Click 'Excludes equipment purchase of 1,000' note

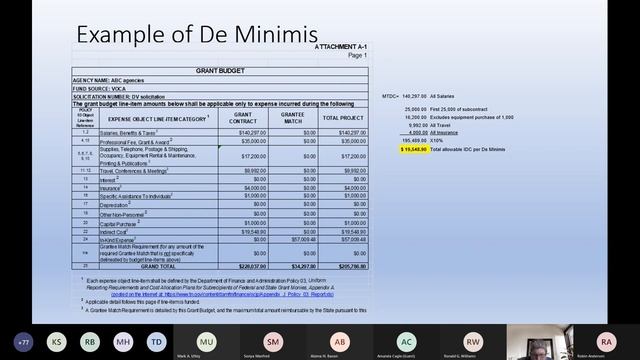point(472,117)
